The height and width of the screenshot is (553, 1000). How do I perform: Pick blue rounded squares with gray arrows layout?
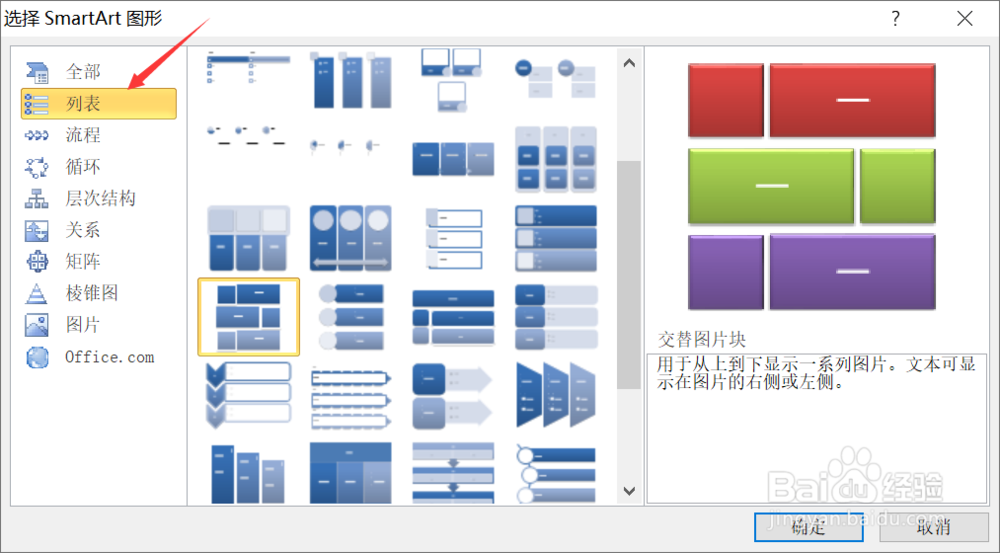tap(453, 396)
